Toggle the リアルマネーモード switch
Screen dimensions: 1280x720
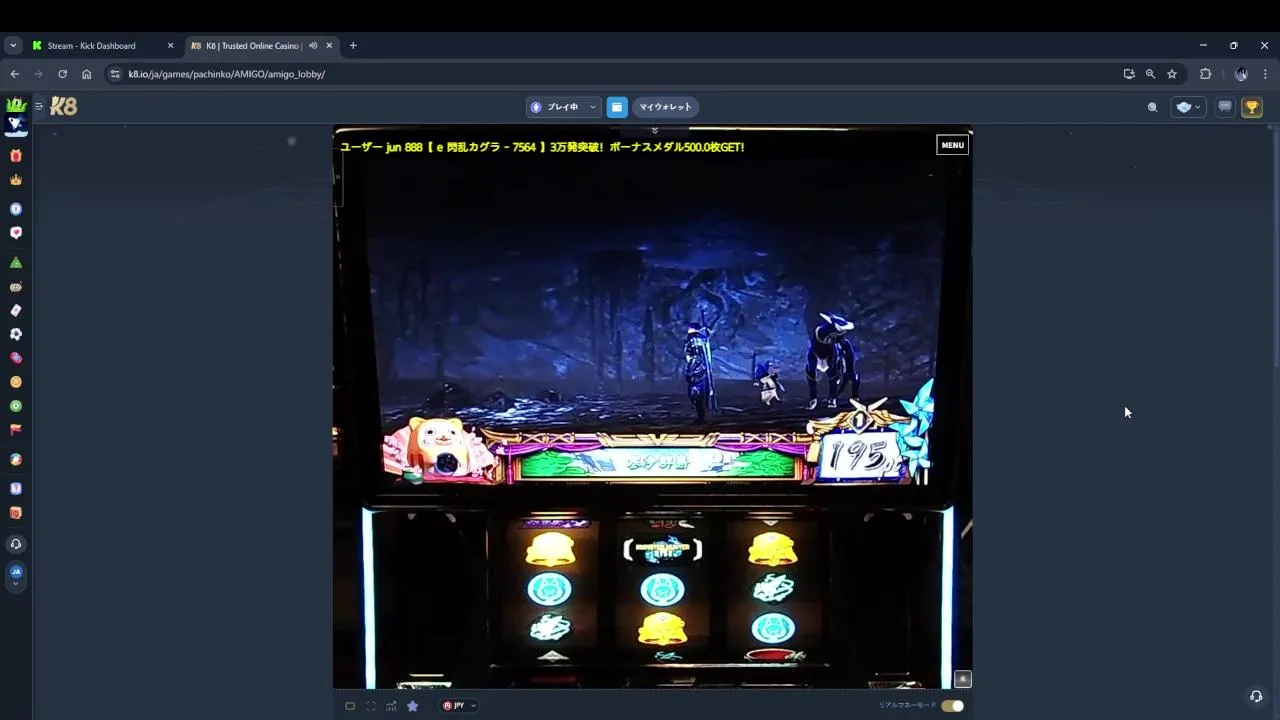(x=953, y=706)
